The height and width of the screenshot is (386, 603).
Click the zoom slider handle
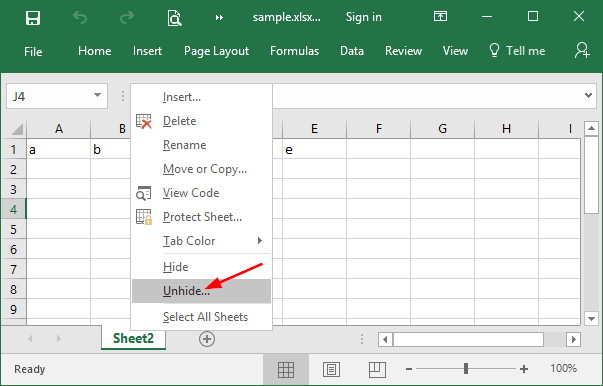(466, 369)
